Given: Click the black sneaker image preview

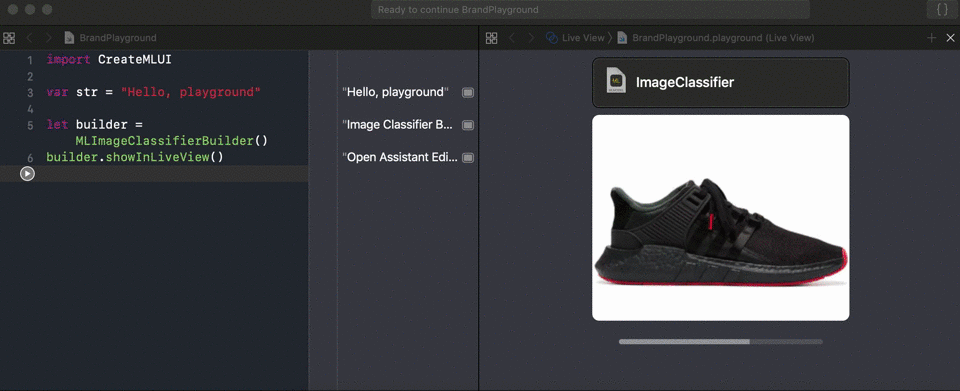Looking at the screenshot, I should coord(721,218).
